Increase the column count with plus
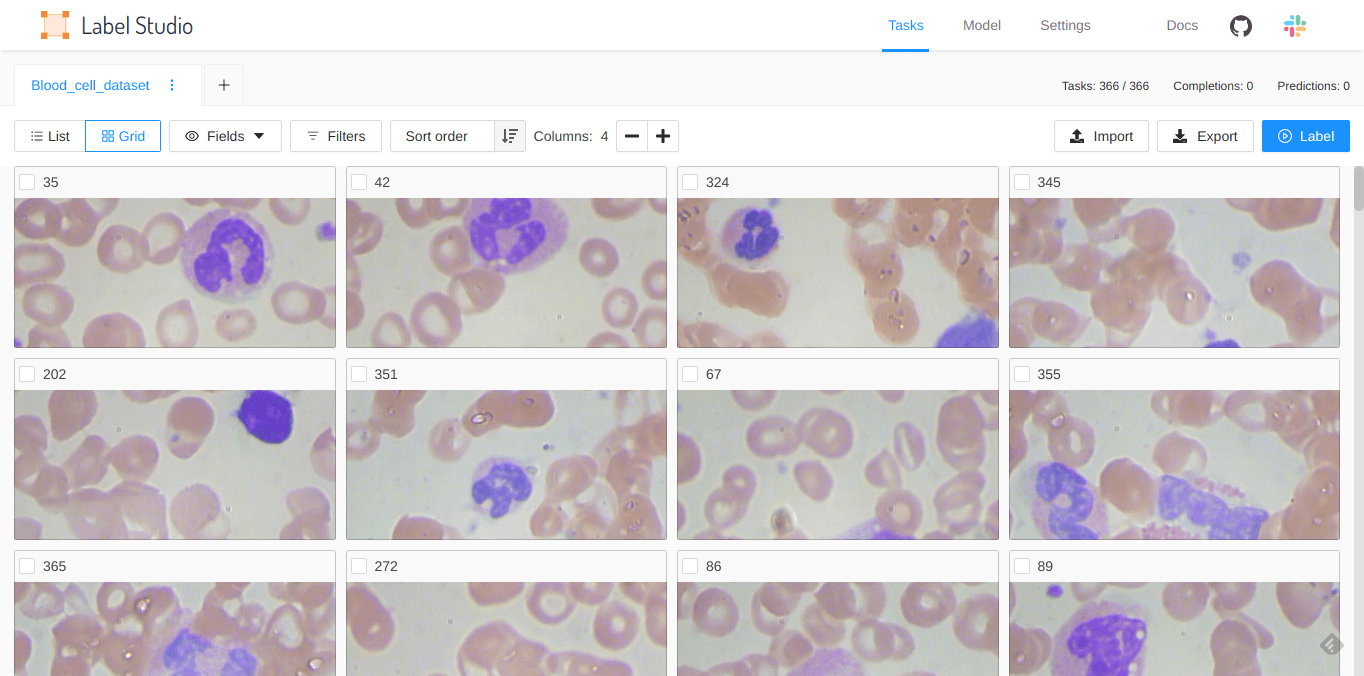Screen dimensions: 1364x676 tap(663, 136)
